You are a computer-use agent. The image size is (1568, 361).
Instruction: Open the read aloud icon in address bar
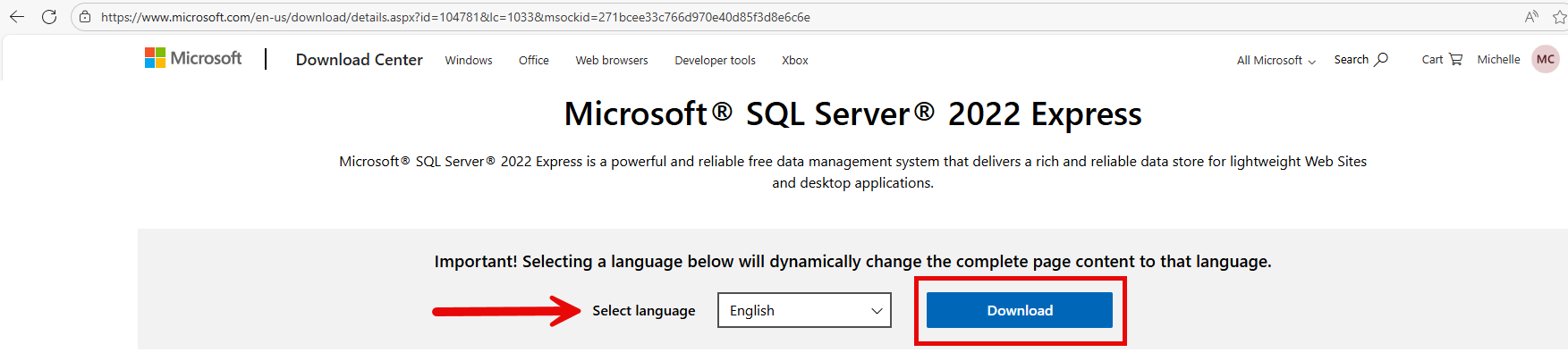[1531, 17]
